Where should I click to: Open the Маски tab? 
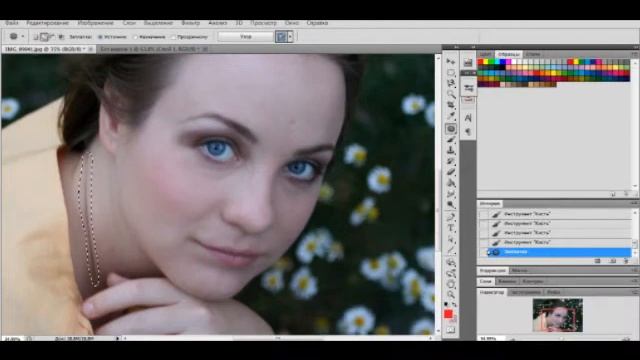pyautogui.click(x=519, y=270)
